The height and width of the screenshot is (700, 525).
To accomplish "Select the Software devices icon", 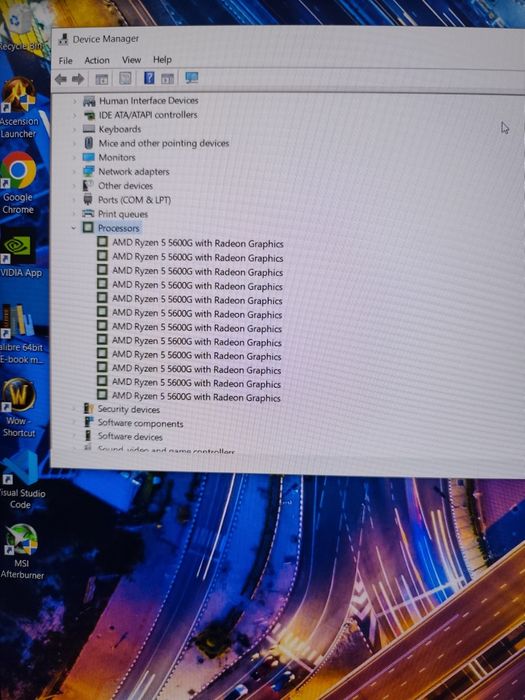I will coord(88,435).
